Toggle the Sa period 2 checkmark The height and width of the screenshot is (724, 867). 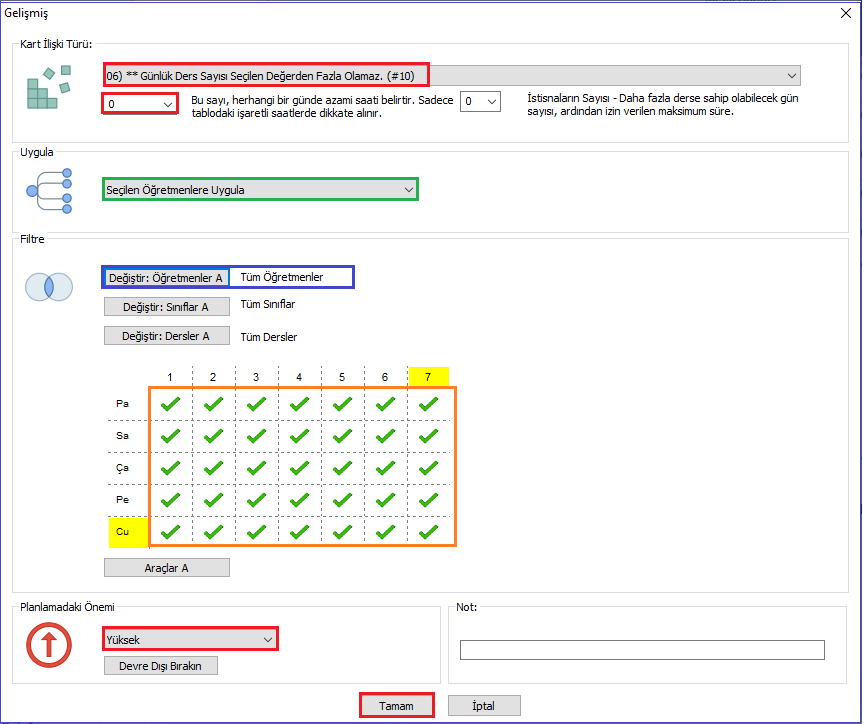213,436
